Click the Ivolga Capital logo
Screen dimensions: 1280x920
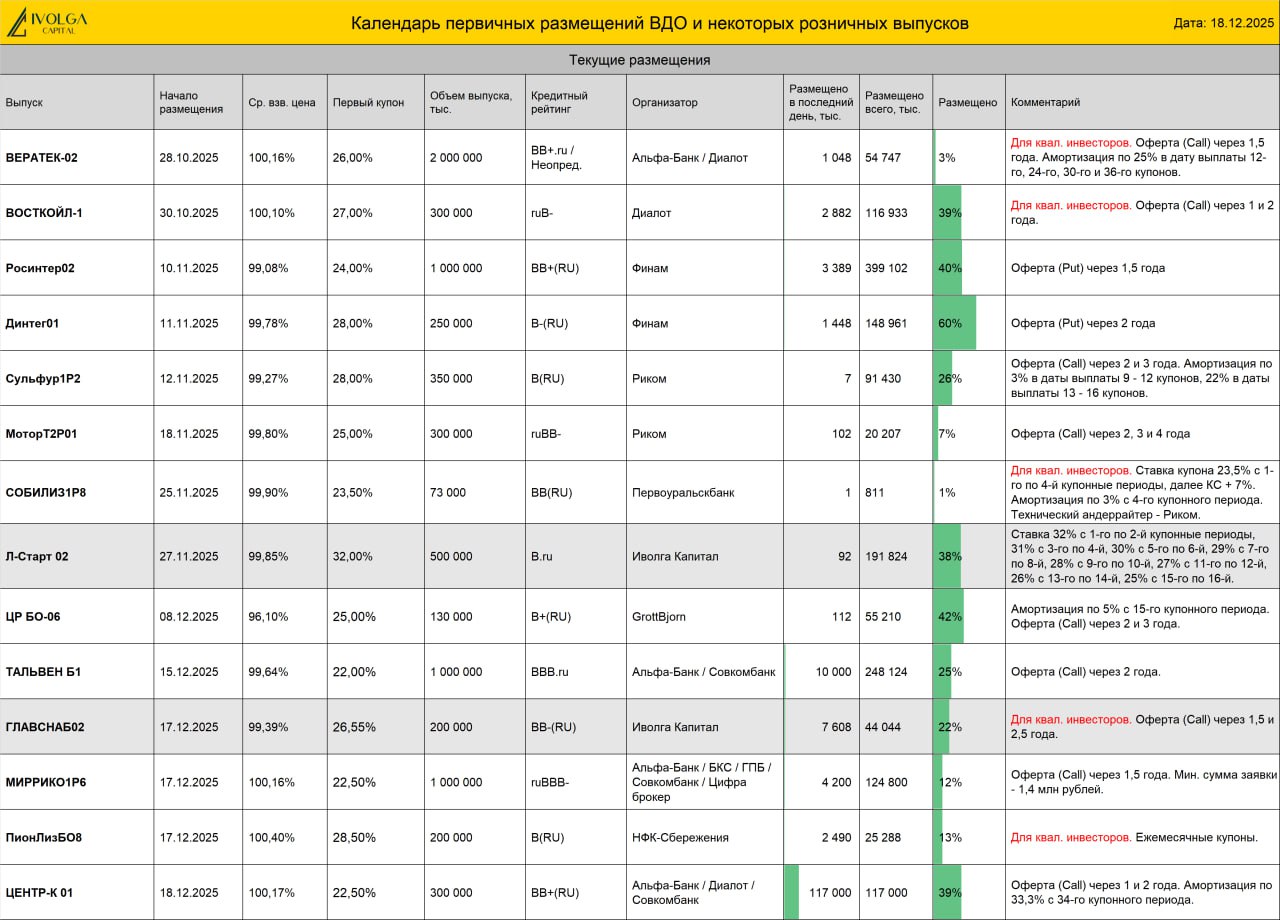click(46, 22)
